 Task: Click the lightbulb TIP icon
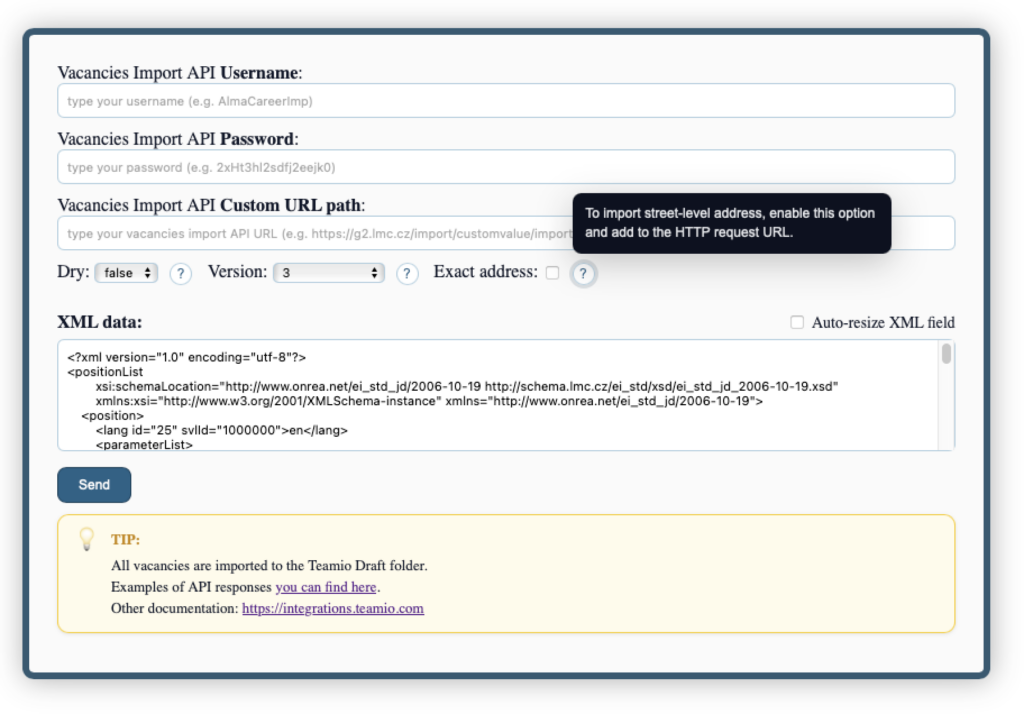click(x=87, y=539)
